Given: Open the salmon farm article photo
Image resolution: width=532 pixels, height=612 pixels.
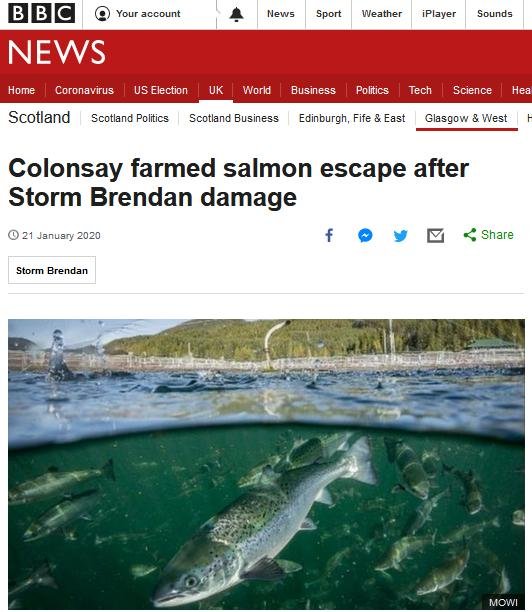Looking at the screenshot, I should [266, 464].
